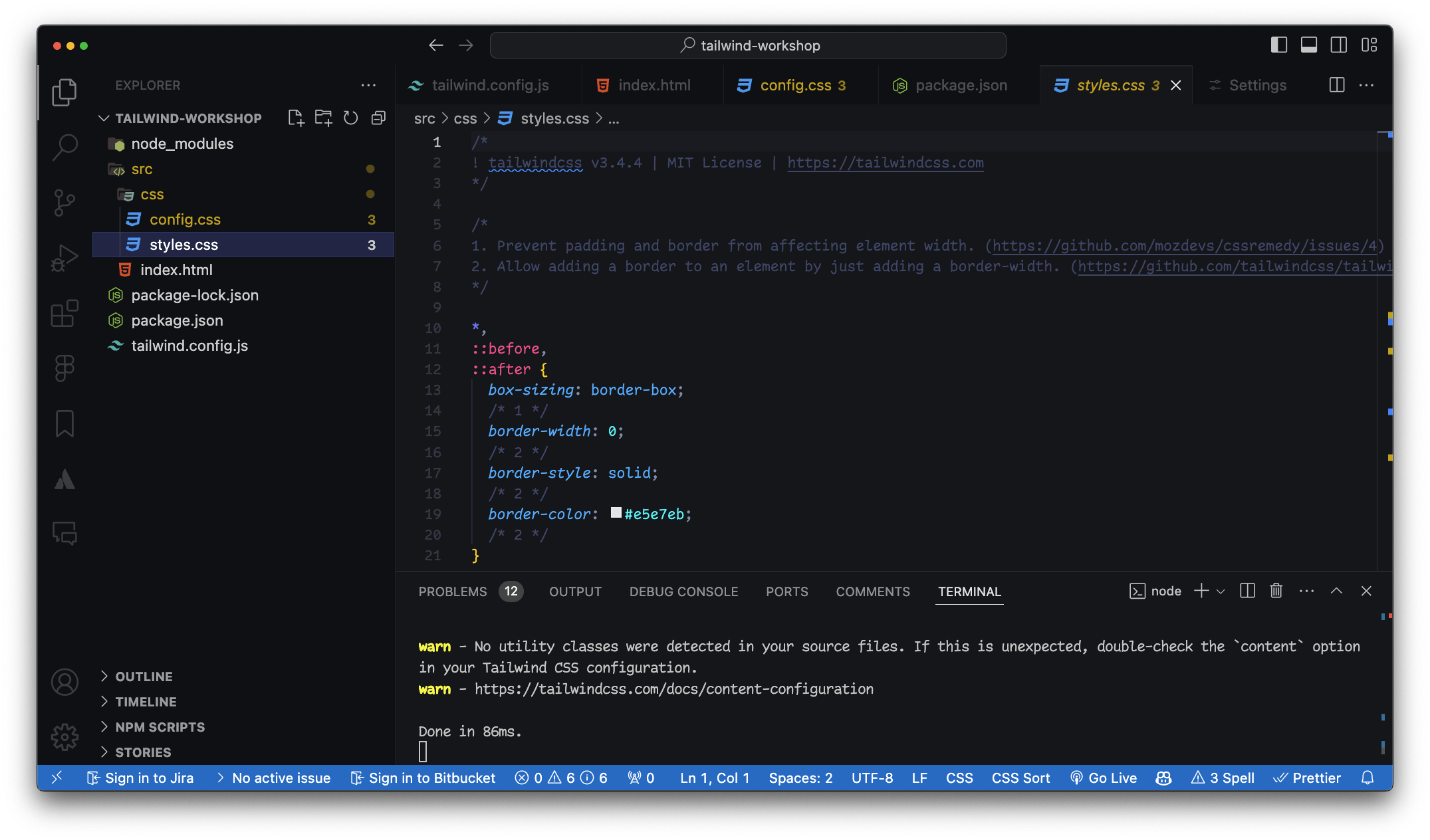Click Go Live in status bar
This screenshot has width=1430, height=840.
coord(1104,778)
